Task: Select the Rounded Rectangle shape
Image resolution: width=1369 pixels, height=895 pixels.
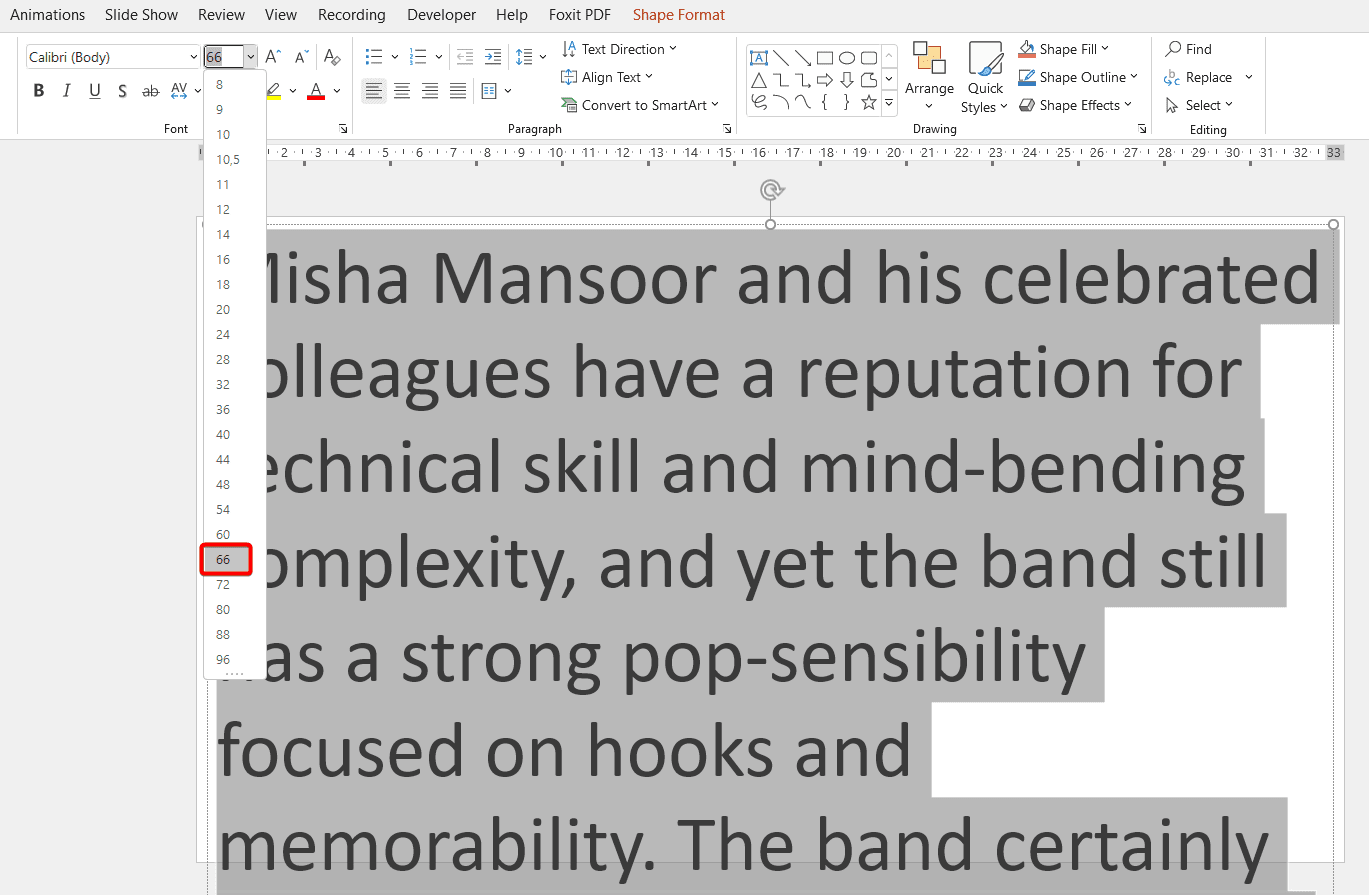Action: 869,58
